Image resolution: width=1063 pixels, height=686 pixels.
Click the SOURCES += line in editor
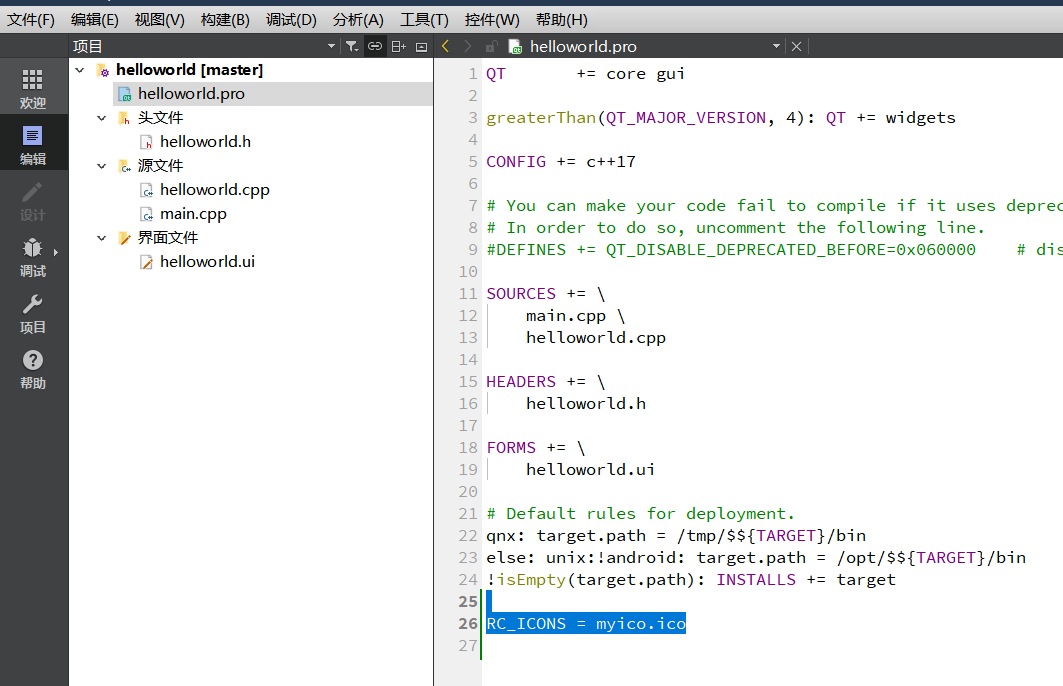click(x=545, y=294)
